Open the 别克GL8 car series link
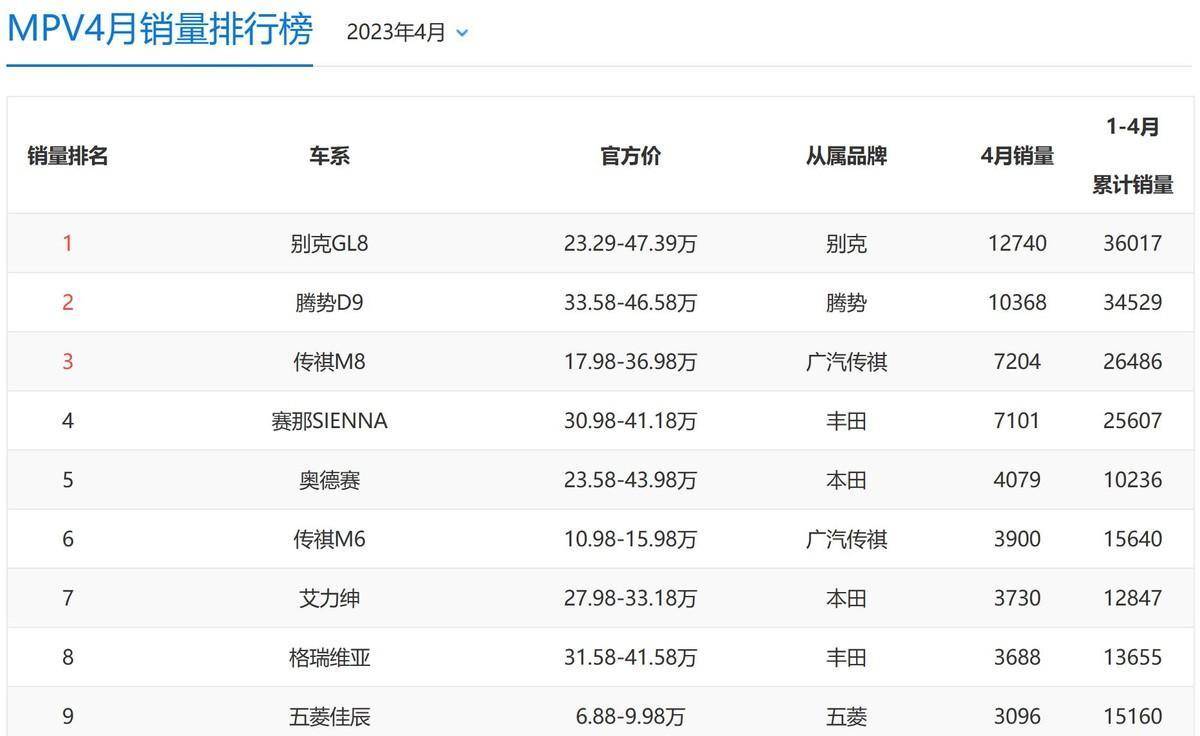Image resolution: width=1200 pixels, height=736 pixels. click(329, 243)
